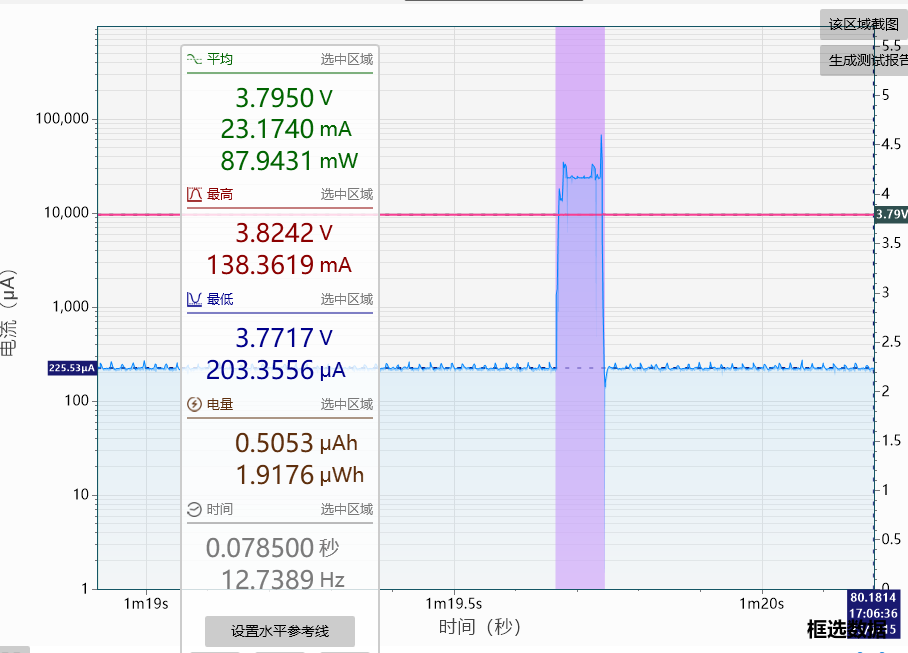The width and height of the screenshot is (908, 653).
Task: Click the valley icon beside 最低
Action: click(195, 299)
